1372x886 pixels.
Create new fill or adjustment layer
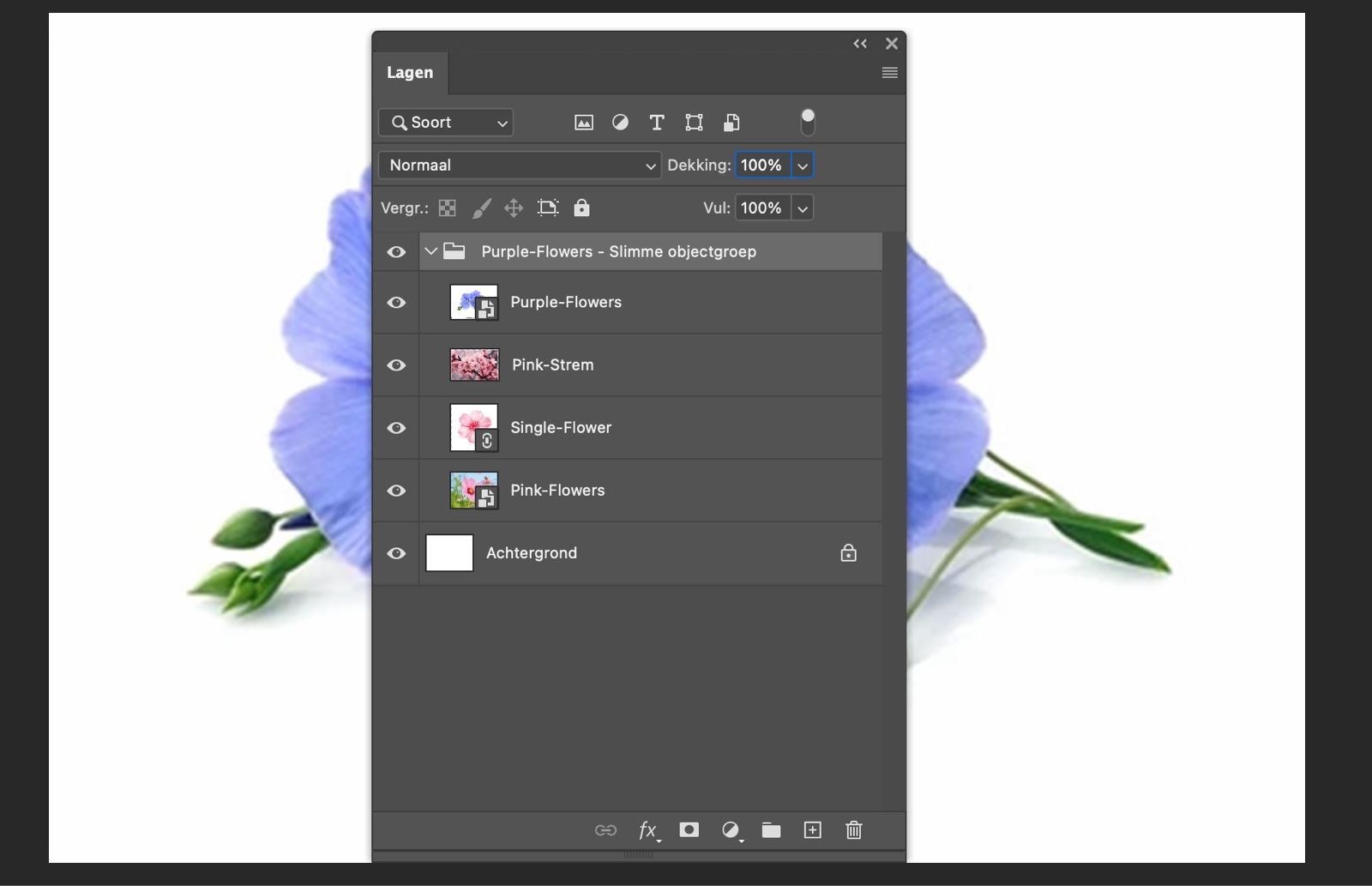point(731,830)
